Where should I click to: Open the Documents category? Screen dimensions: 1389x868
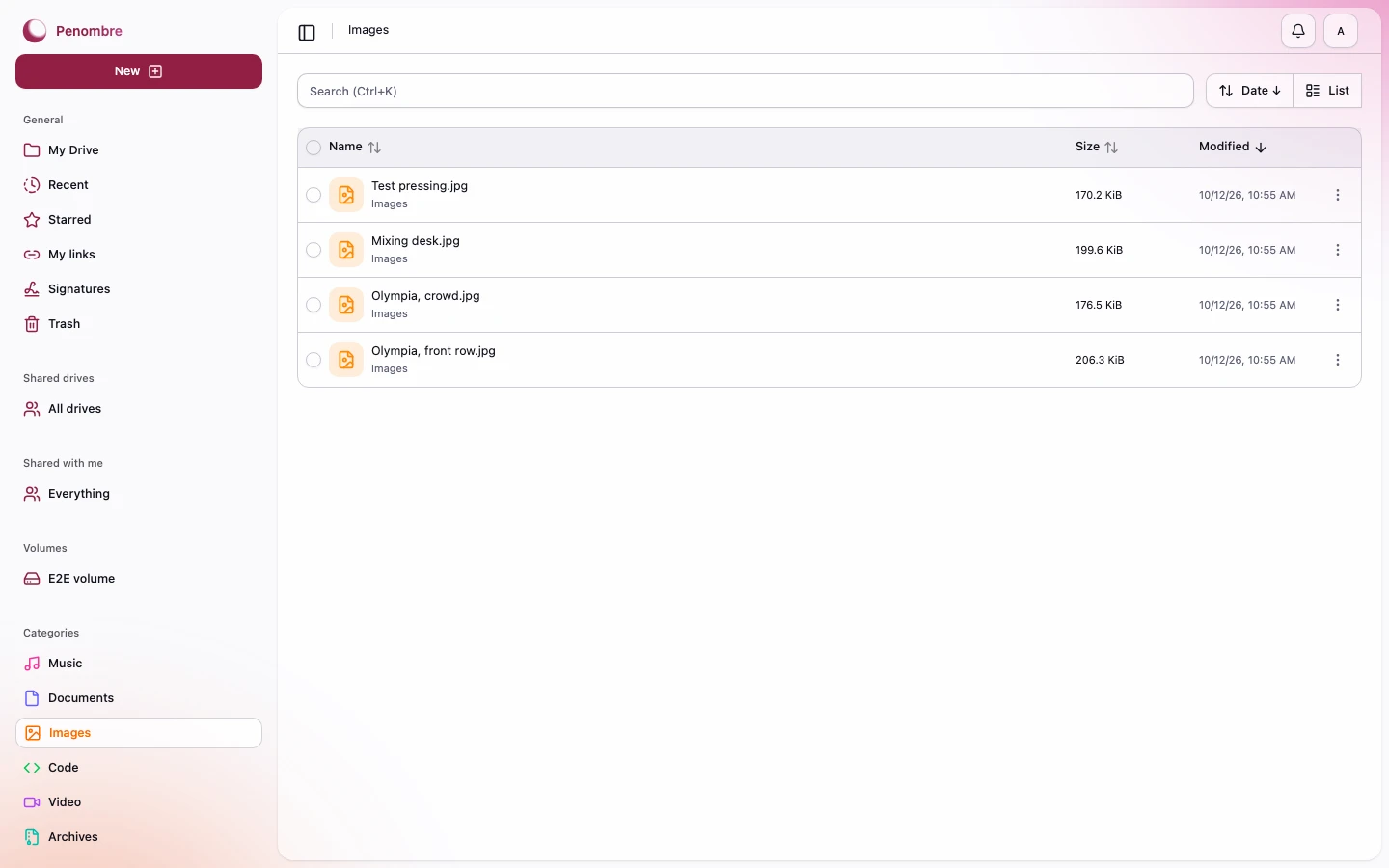point(139,698)
